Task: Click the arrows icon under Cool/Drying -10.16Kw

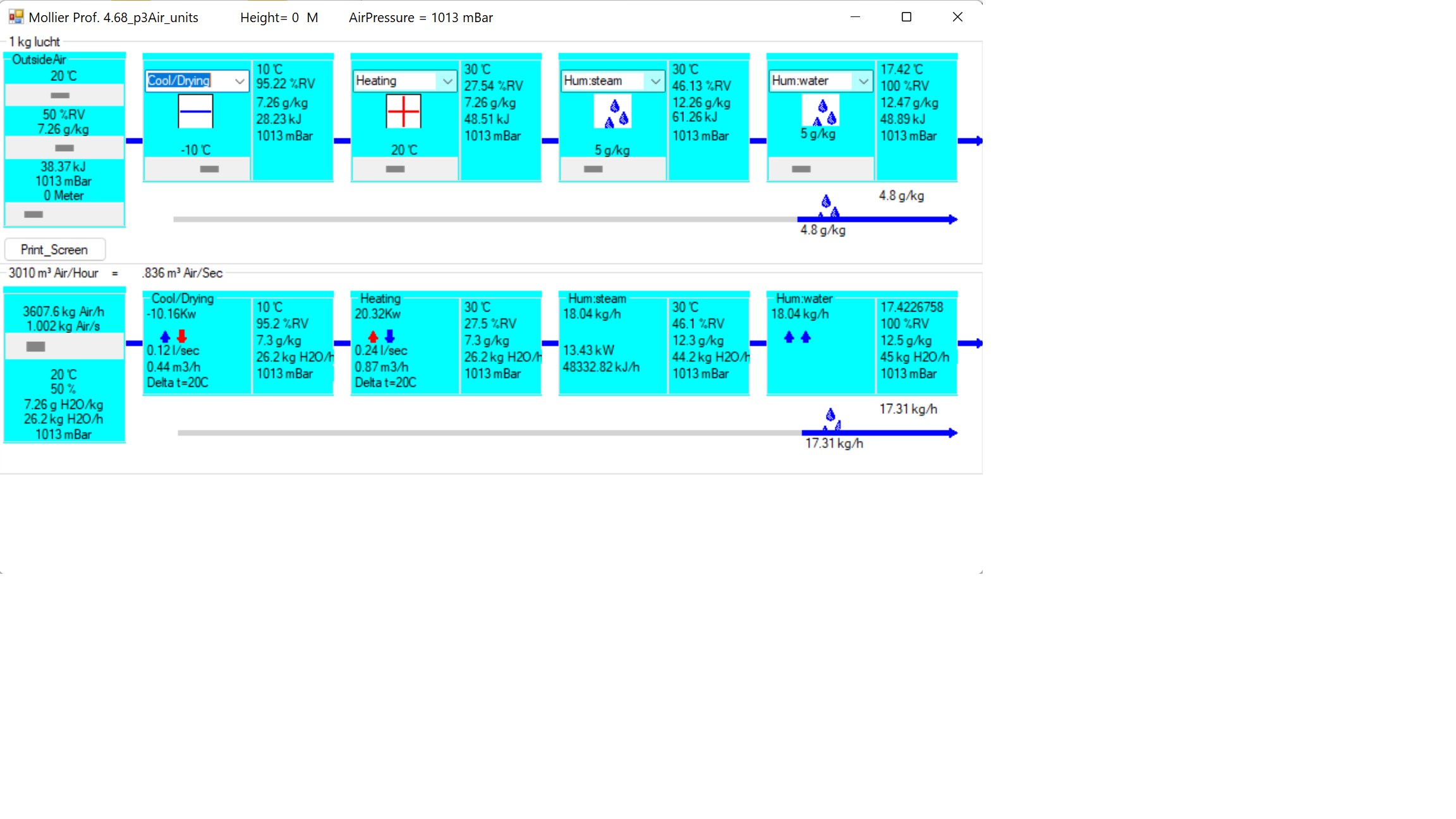Action: tap(173, 336)
